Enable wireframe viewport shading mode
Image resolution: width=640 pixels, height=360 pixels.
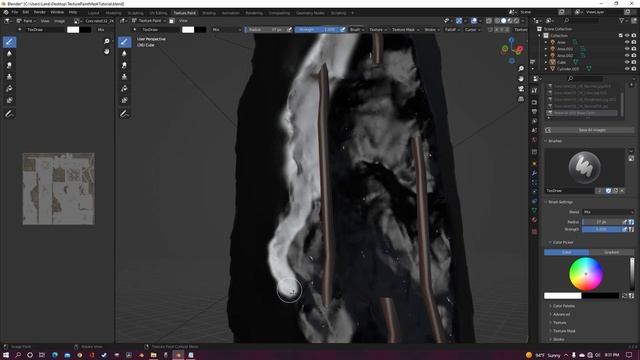(497, 20)
